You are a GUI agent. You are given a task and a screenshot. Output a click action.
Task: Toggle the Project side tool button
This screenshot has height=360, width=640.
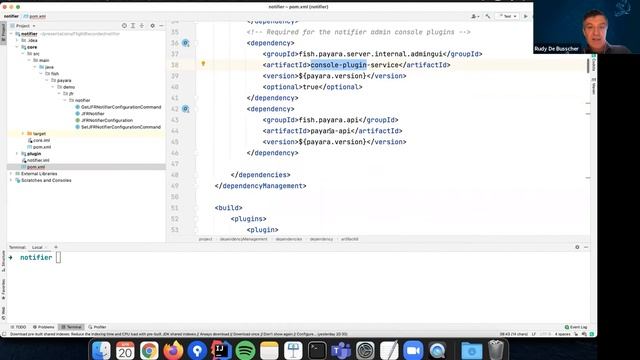pyautogui.click(x=3, y=33)
